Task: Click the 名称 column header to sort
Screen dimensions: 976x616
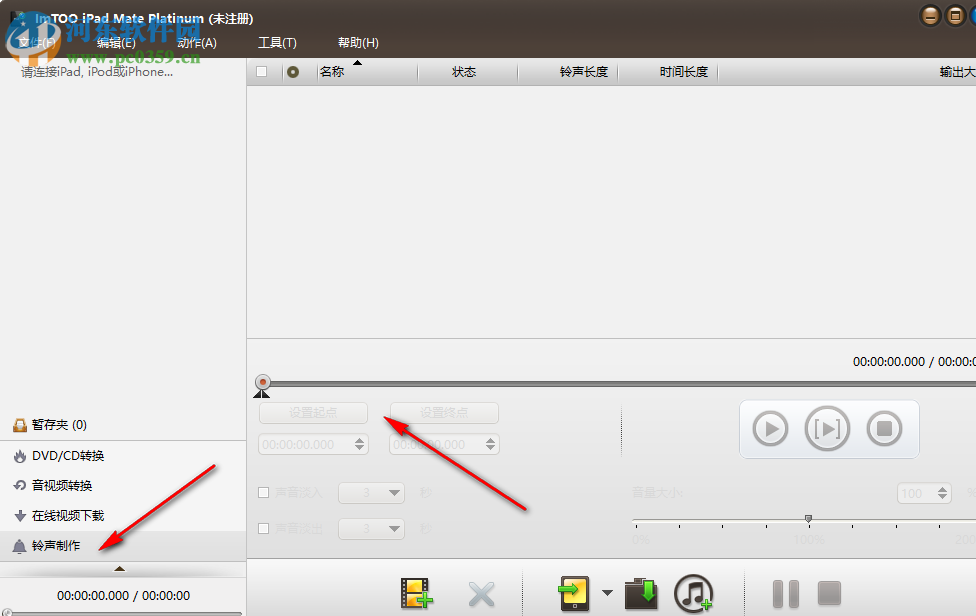Action: [331, 71]
